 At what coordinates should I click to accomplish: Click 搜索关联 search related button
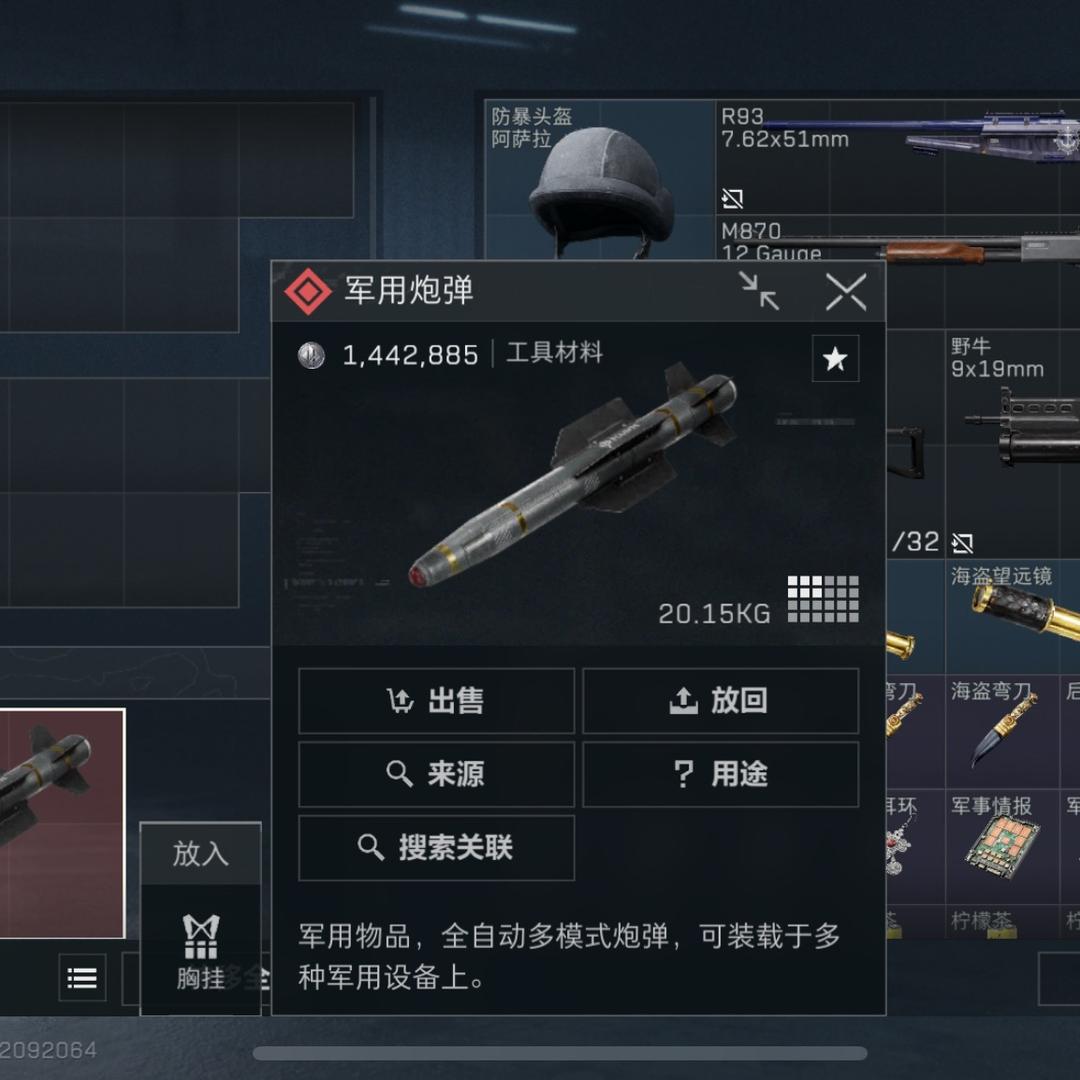coord(436,847)
